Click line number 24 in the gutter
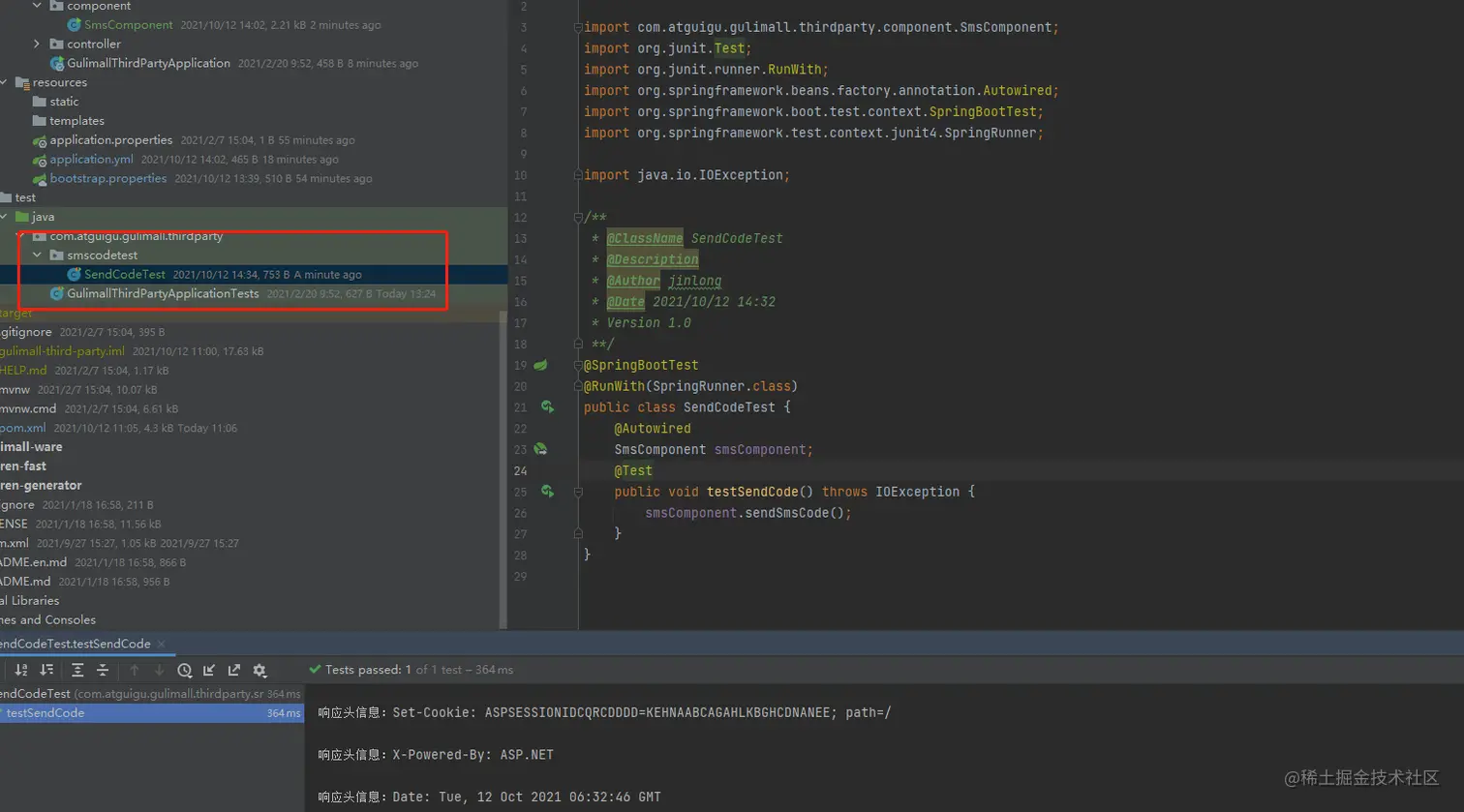 [520, 470]
